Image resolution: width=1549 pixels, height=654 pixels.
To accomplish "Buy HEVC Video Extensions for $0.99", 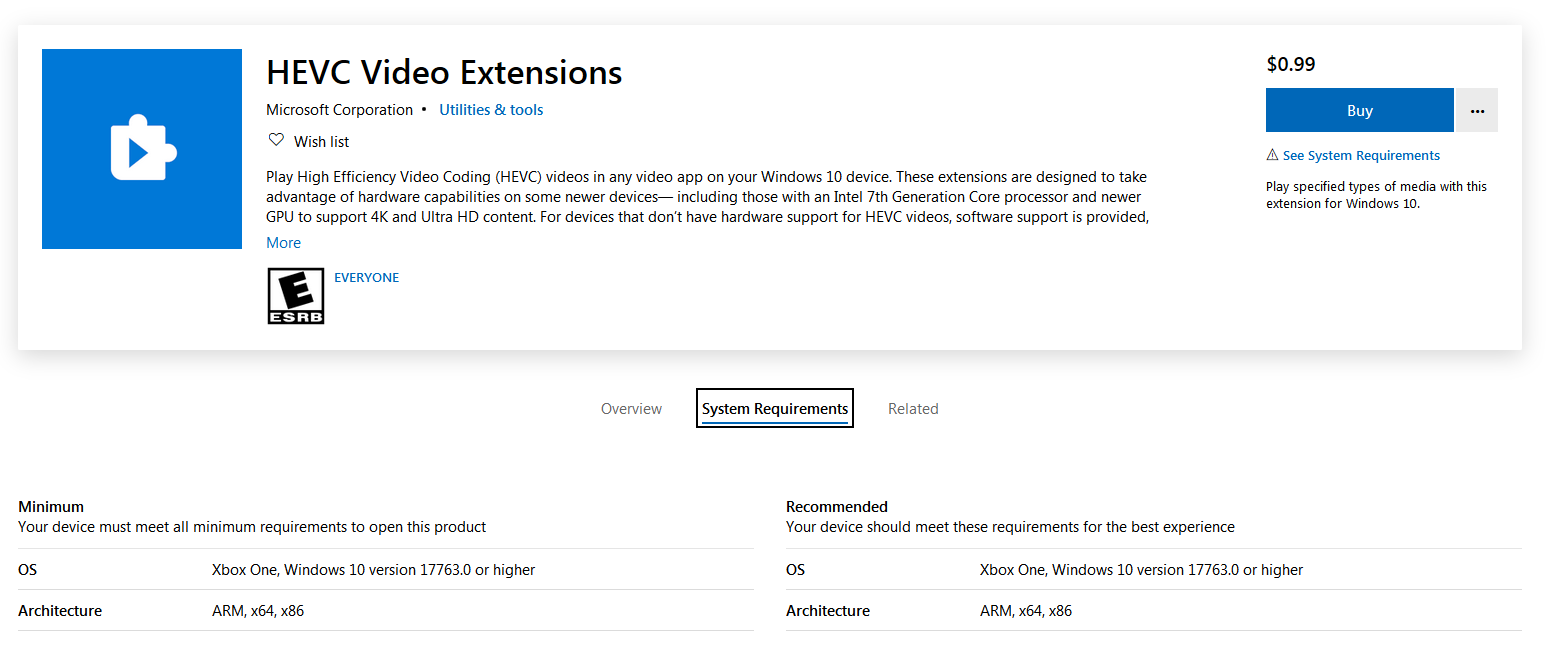I will pyautogui.click(x=1360, y=111).
